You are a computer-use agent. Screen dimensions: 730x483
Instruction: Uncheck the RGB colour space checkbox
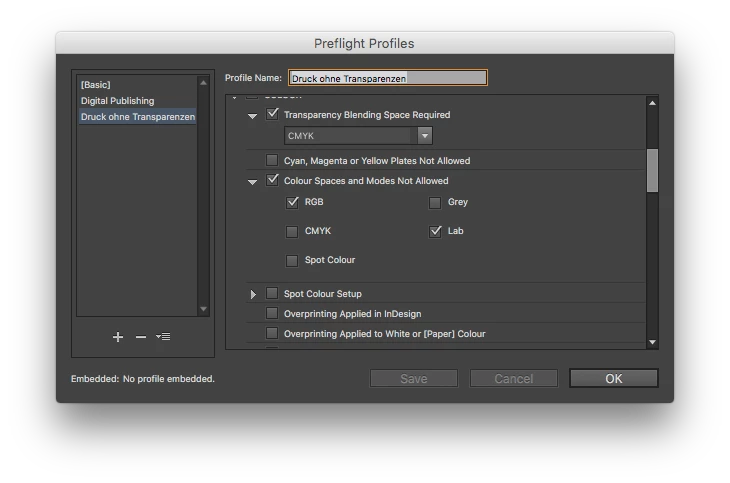[292, 203]
